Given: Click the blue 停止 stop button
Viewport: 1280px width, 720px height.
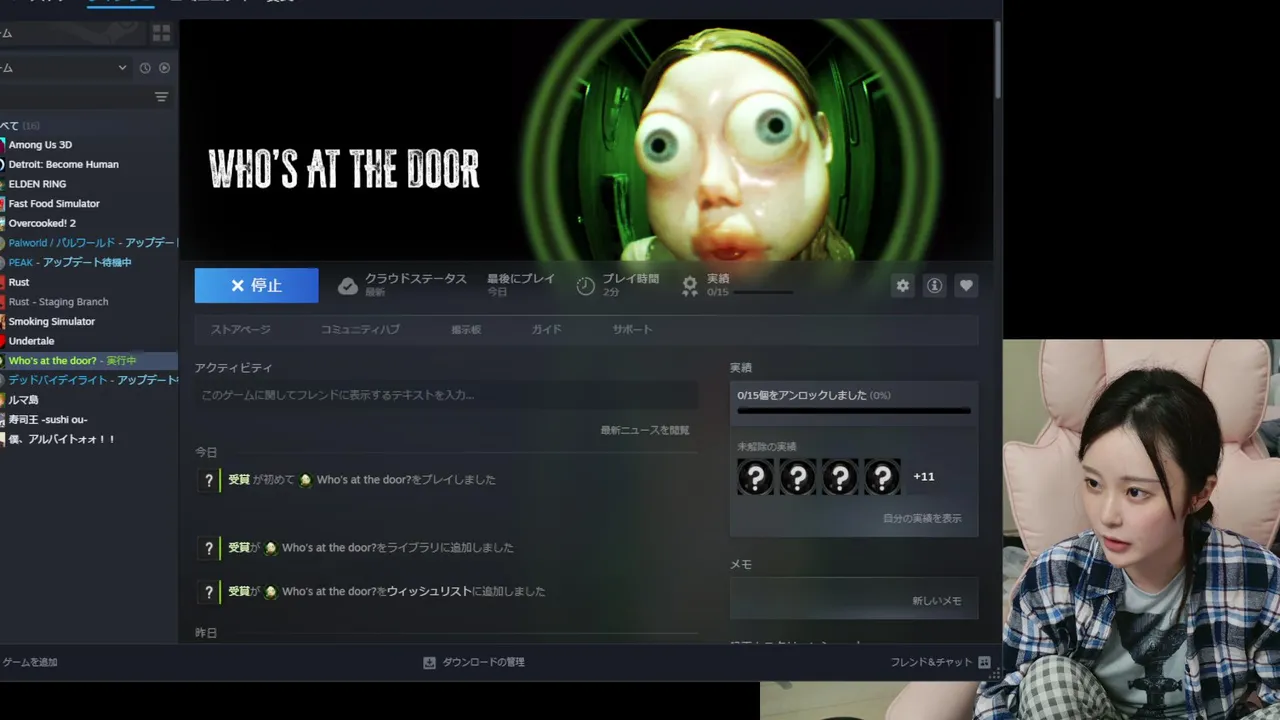Looking at the screenshot, I should [256, 285].
